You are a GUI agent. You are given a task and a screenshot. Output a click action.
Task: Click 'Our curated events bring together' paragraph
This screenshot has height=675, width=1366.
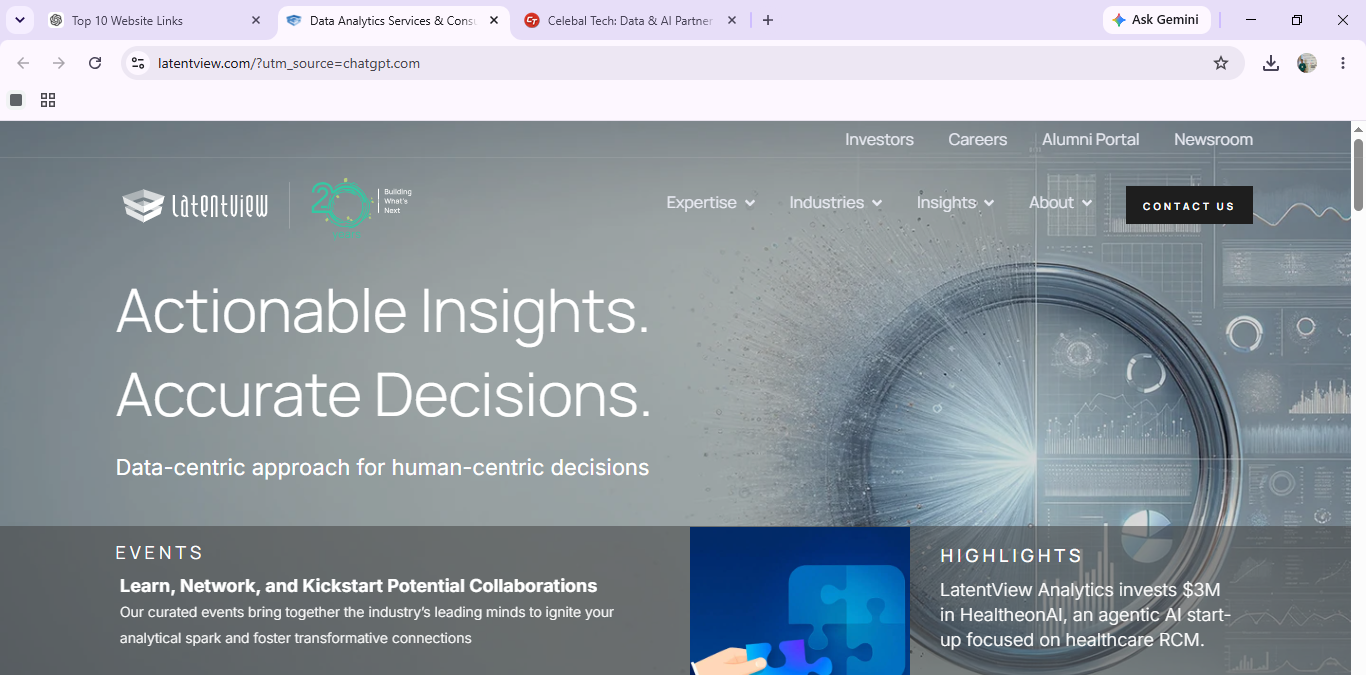(x=367, y=625)
